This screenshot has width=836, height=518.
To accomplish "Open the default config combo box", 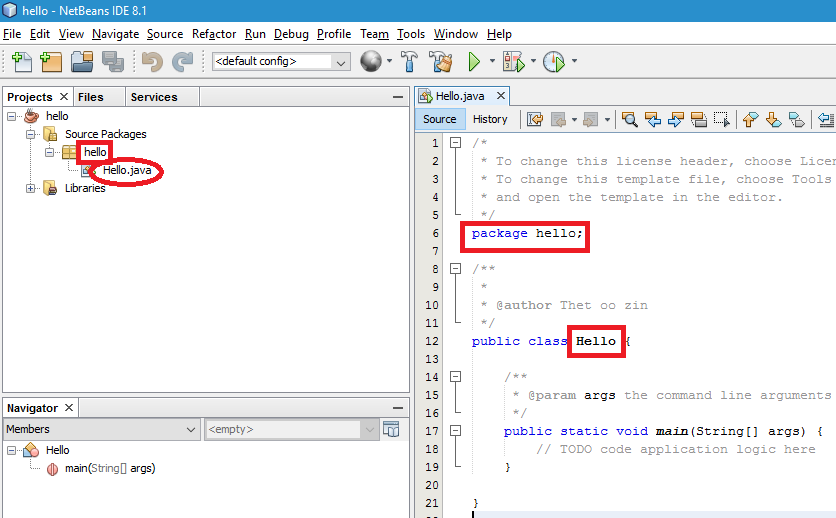I will [x=281, y=61].
